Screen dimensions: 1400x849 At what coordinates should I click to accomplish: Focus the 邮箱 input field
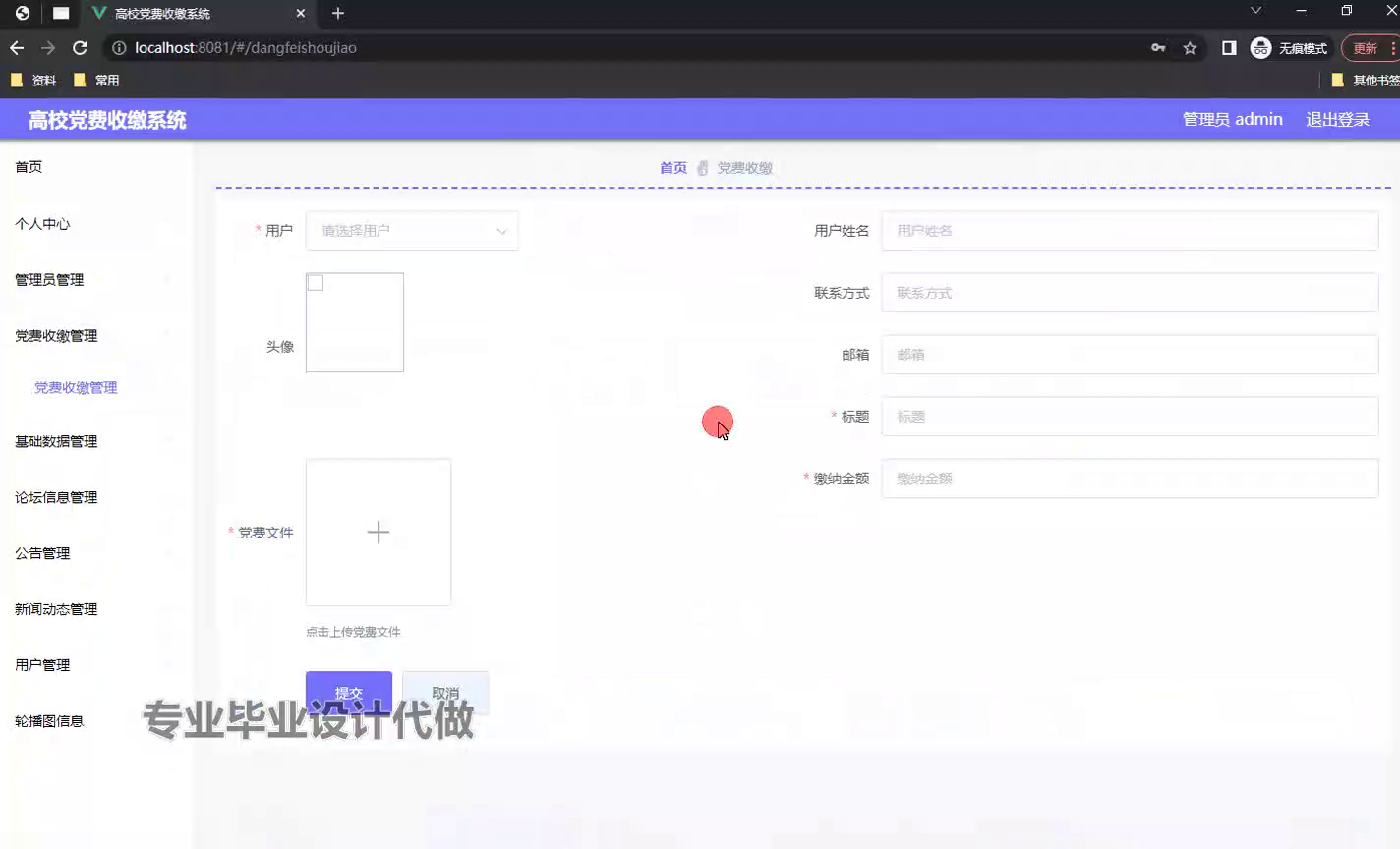[1130, 355]
